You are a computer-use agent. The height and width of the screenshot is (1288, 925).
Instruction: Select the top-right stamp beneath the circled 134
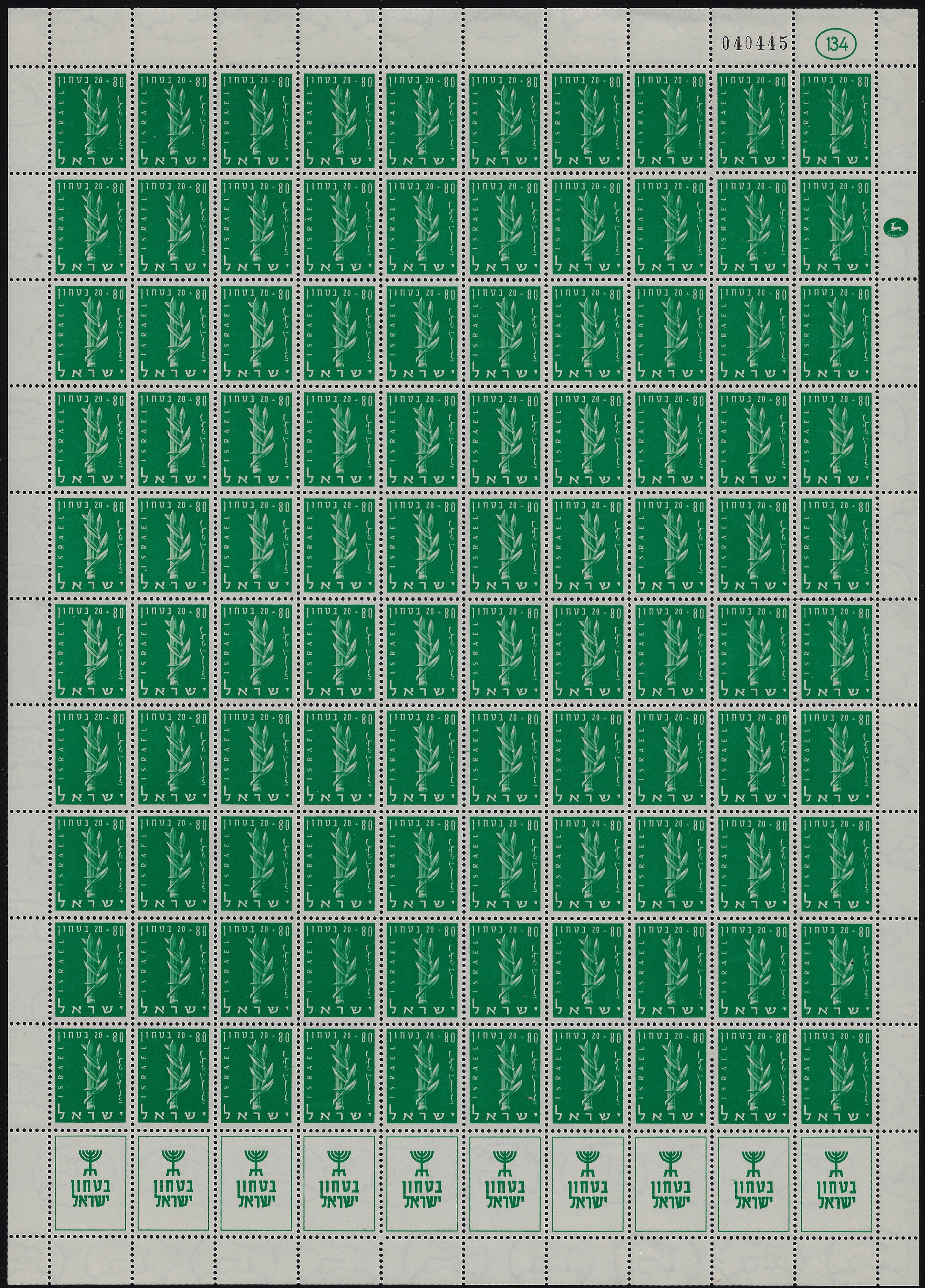coord(835,120)
